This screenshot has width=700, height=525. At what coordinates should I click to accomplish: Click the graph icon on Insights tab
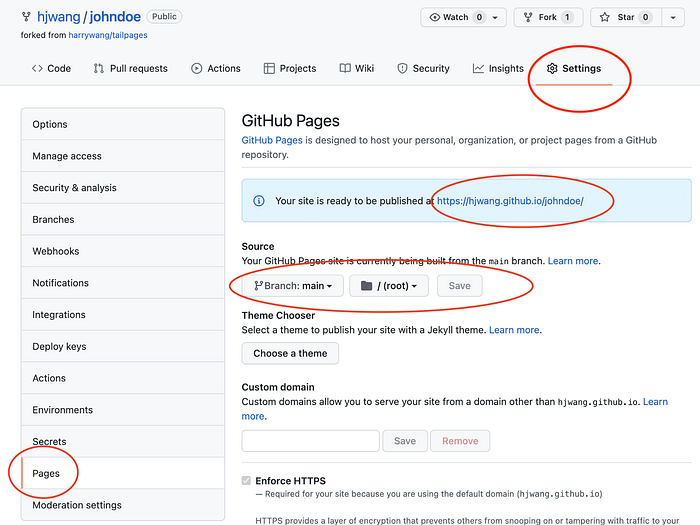click(x=478, y=68)
